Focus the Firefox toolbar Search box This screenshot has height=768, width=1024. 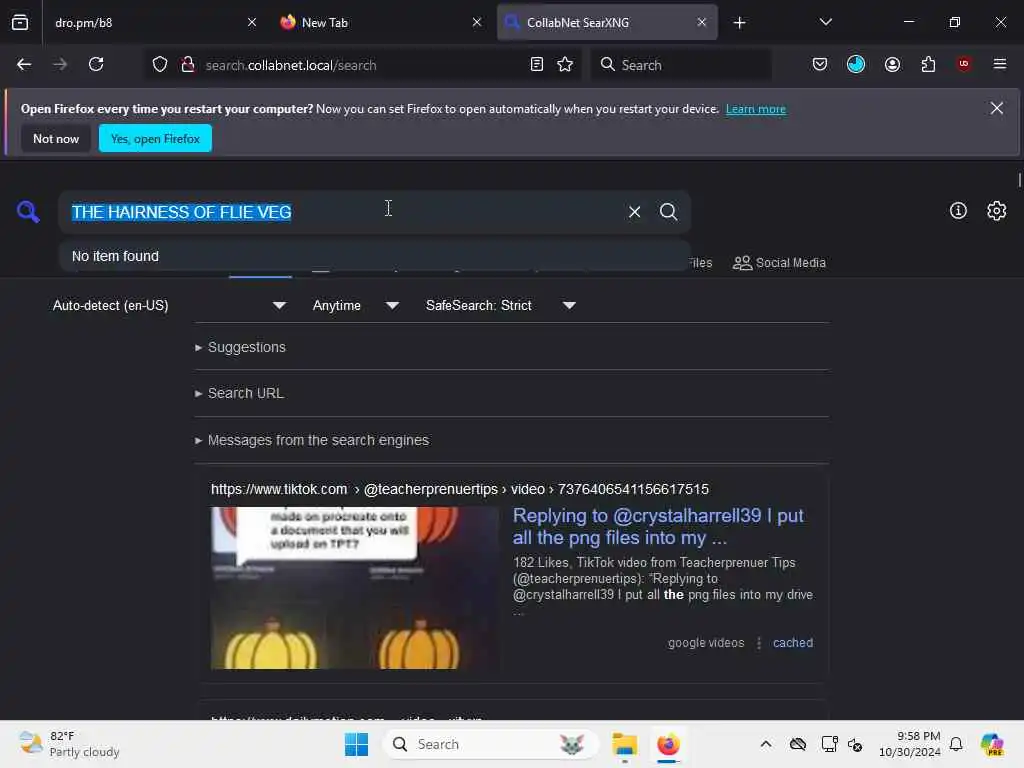click(x=680, y=65)
